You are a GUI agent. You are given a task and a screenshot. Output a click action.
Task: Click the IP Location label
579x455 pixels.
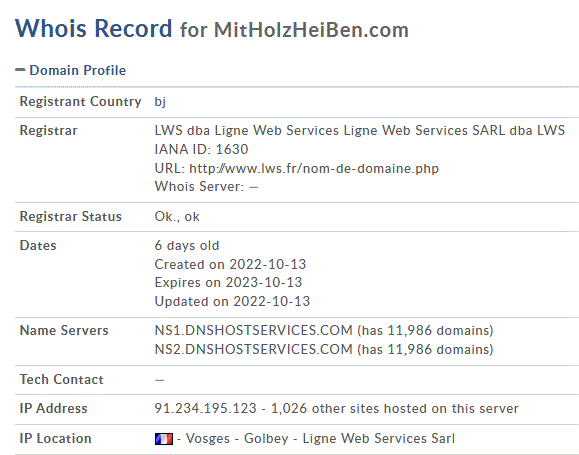[x=55, y=438]
